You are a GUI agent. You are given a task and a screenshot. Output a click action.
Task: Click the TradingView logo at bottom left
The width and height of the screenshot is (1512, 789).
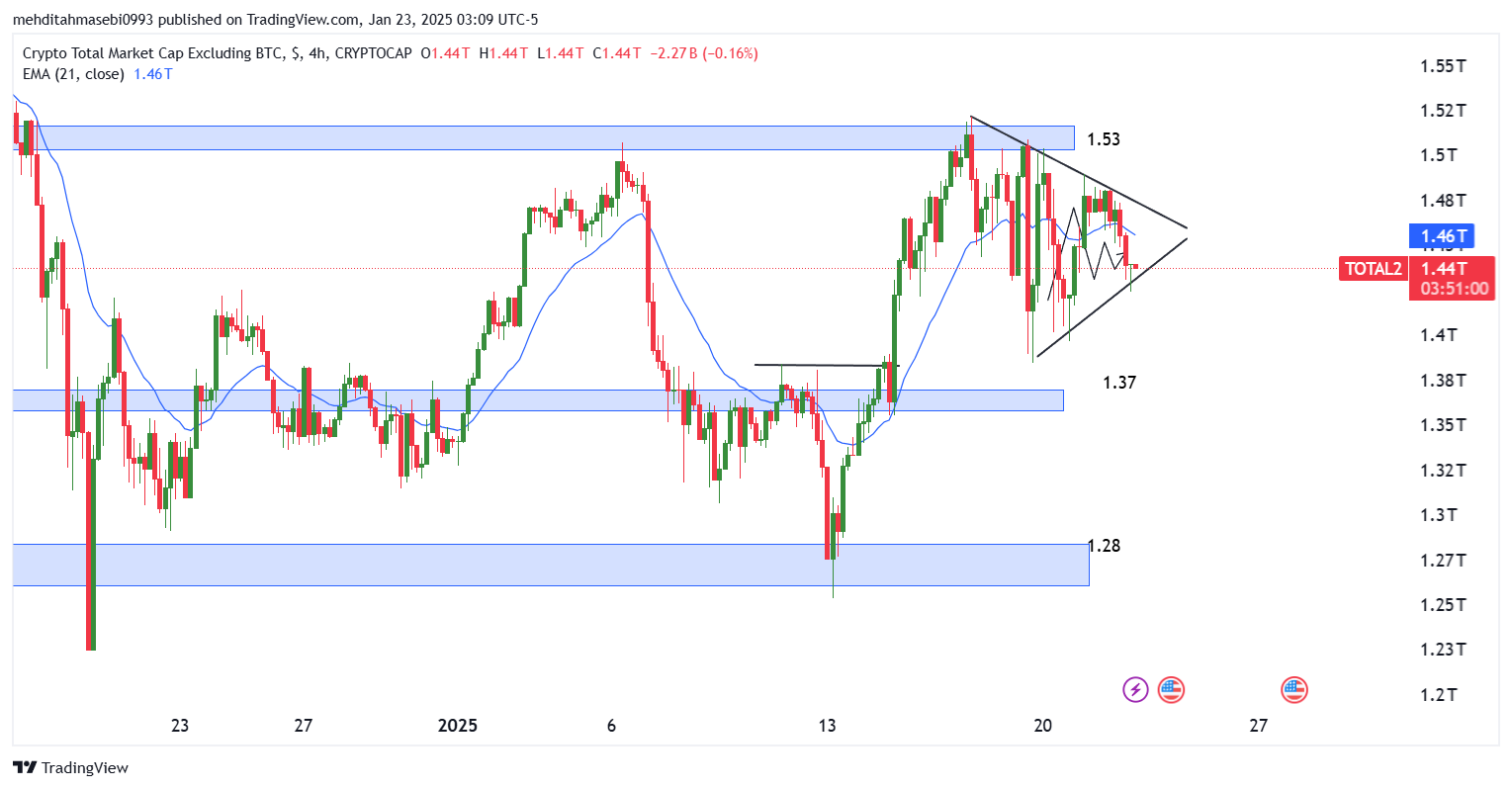(70, 767)
